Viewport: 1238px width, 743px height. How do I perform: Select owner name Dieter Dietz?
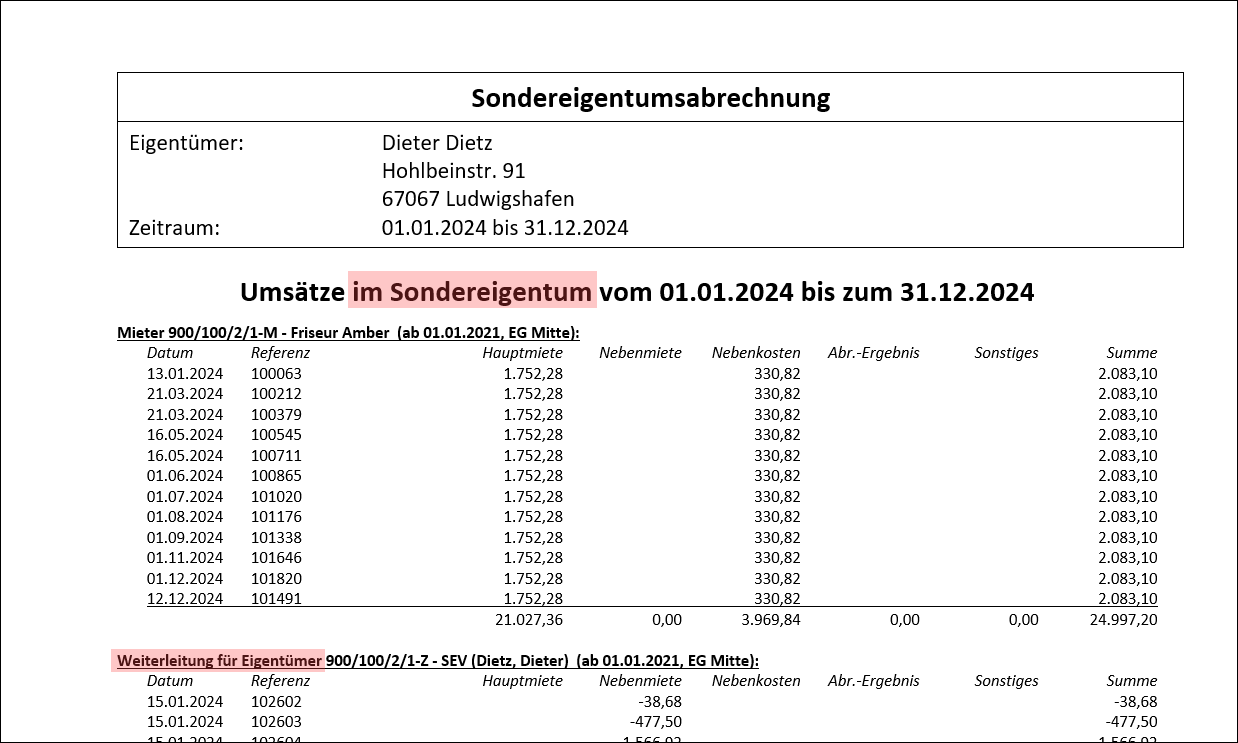pos(437,143)
